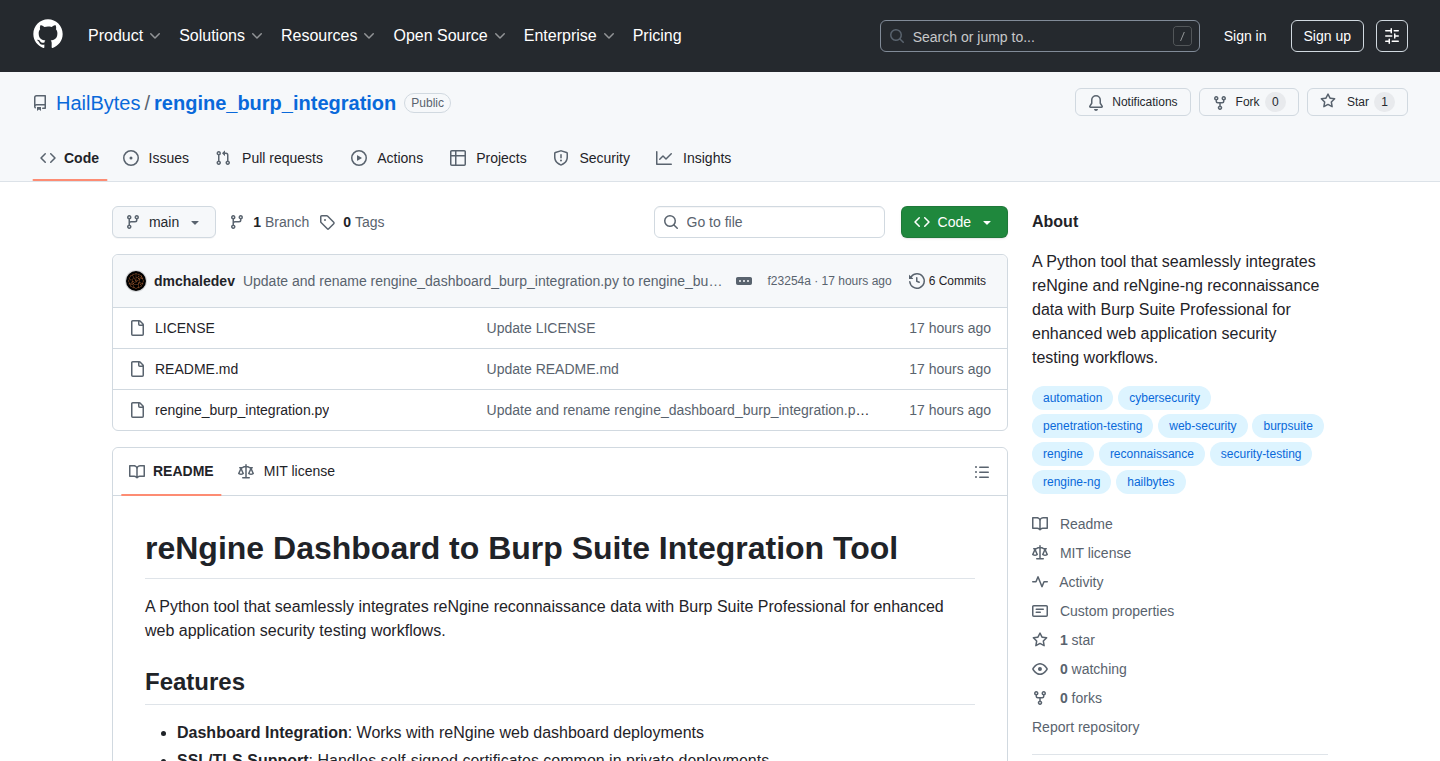Open the appearance settings icon button
The width and height of the screenshot is (1440, 761).
1392,36
